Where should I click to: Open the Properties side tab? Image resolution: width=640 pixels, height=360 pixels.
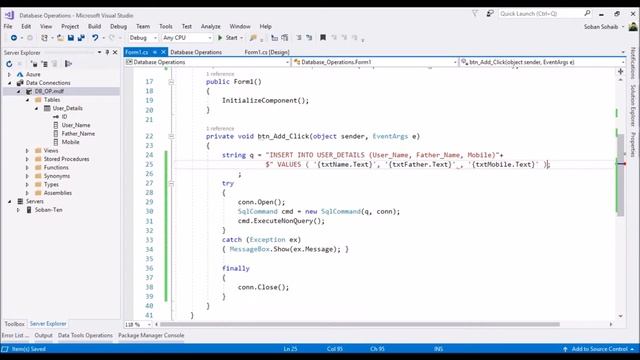click(x=633, y=144)
